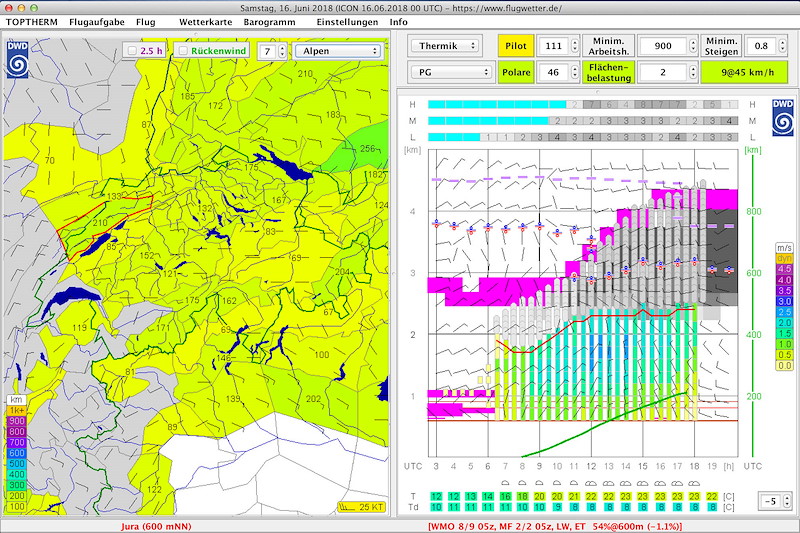Click the dyn climb-rate legend swatch
Screen dimensions: 800x533
coord(784,258)
